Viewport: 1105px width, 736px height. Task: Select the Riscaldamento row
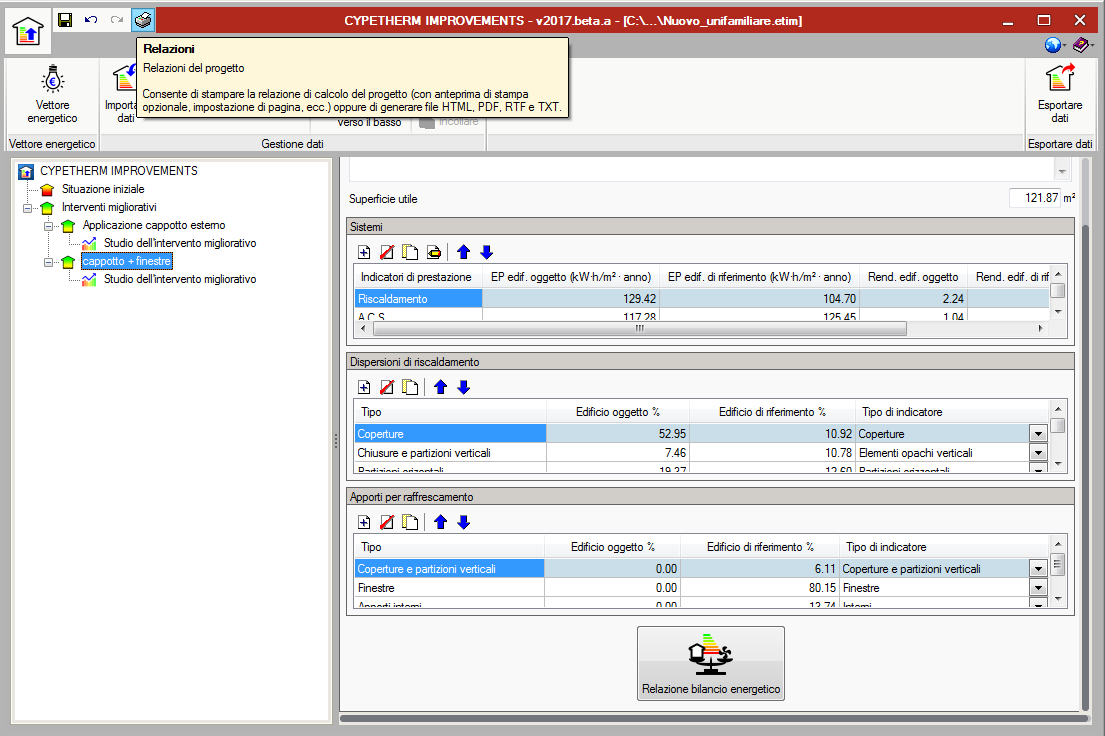(x=703, y=298)
